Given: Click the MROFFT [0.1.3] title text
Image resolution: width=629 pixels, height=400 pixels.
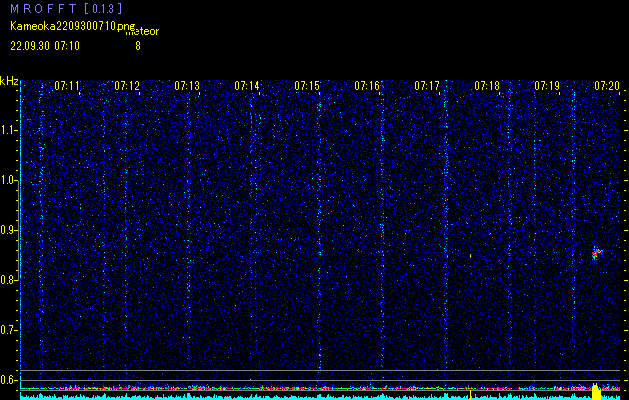Looking at the screenshot, I should coord(66,8).
